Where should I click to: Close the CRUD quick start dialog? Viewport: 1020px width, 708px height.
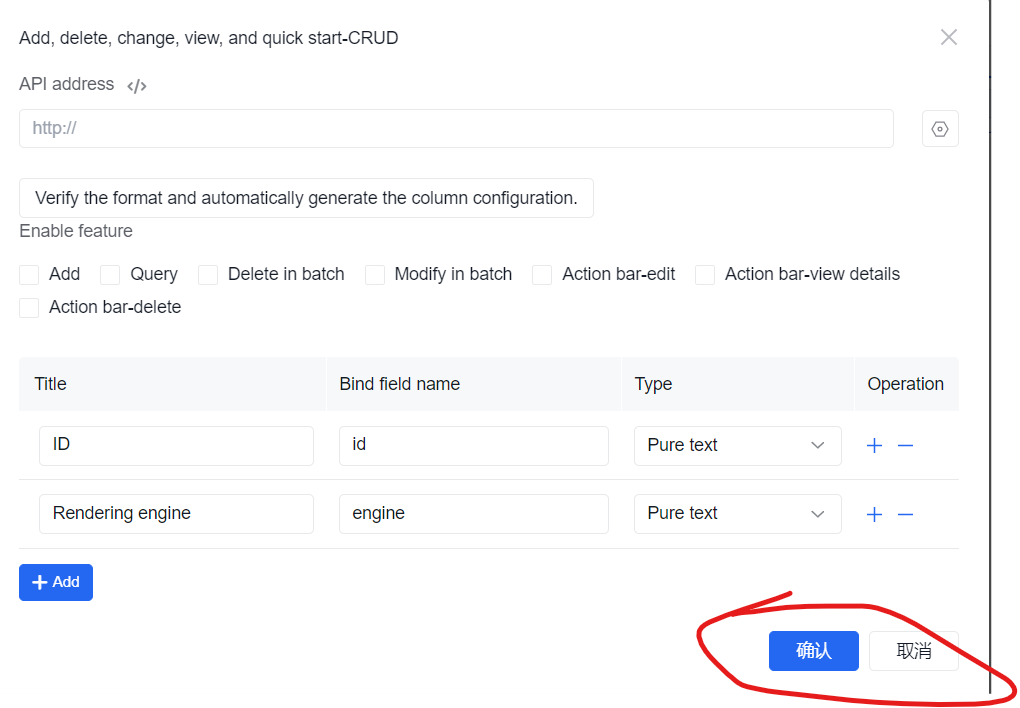click(948, 37)
